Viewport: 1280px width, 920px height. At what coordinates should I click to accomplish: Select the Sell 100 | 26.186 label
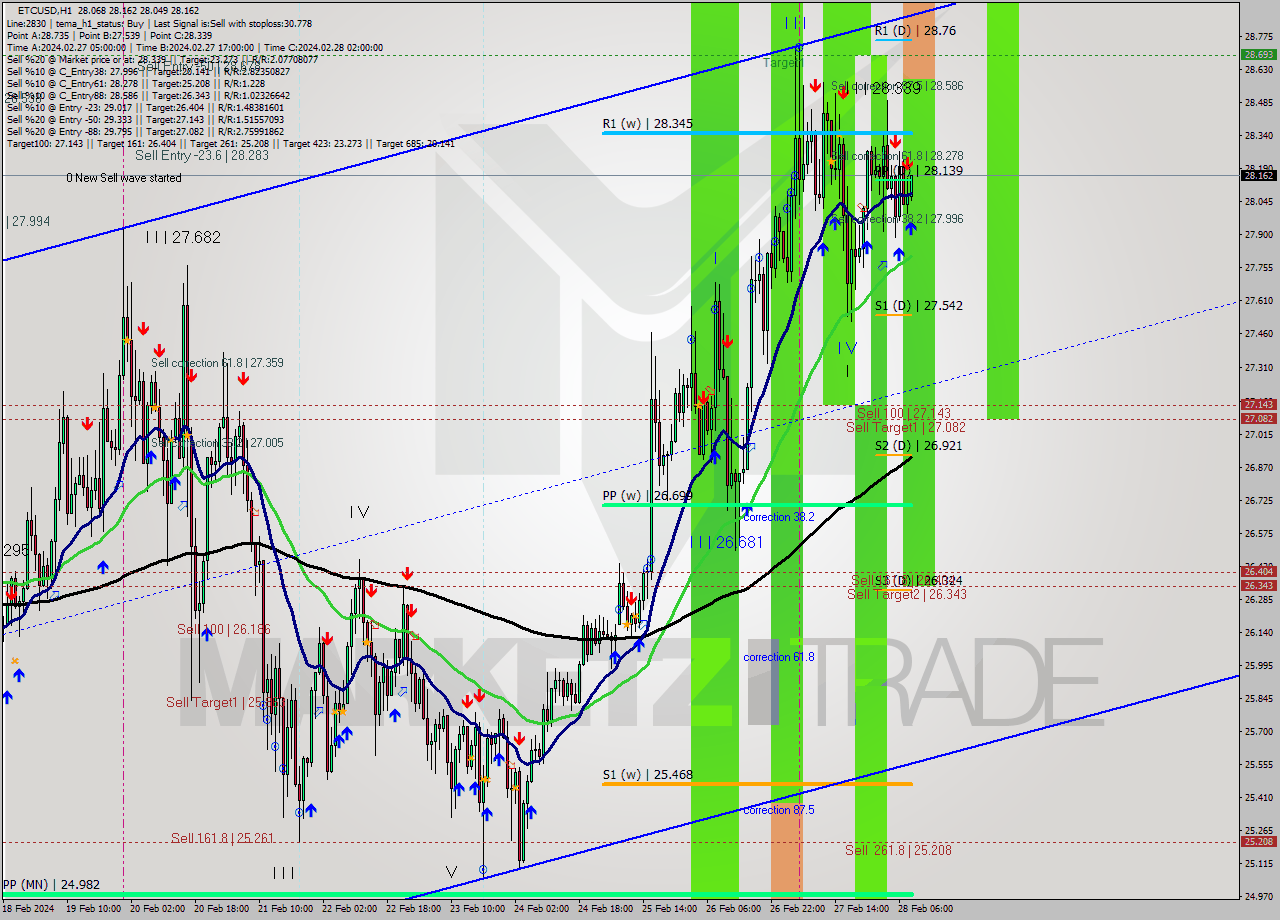224,629
